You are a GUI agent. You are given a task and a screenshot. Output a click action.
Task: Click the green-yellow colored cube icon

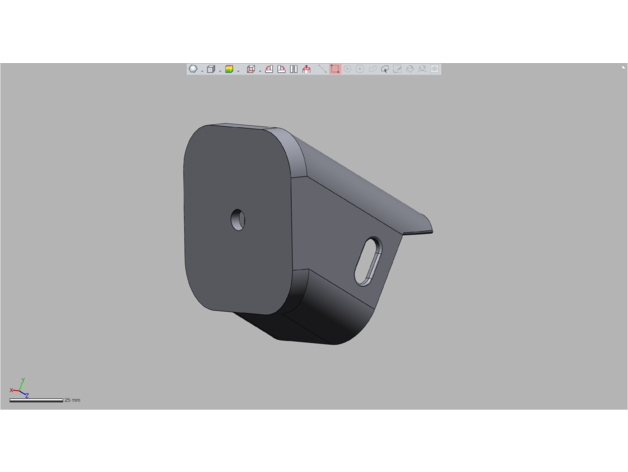pyautogui.click(x=229, y=69)
